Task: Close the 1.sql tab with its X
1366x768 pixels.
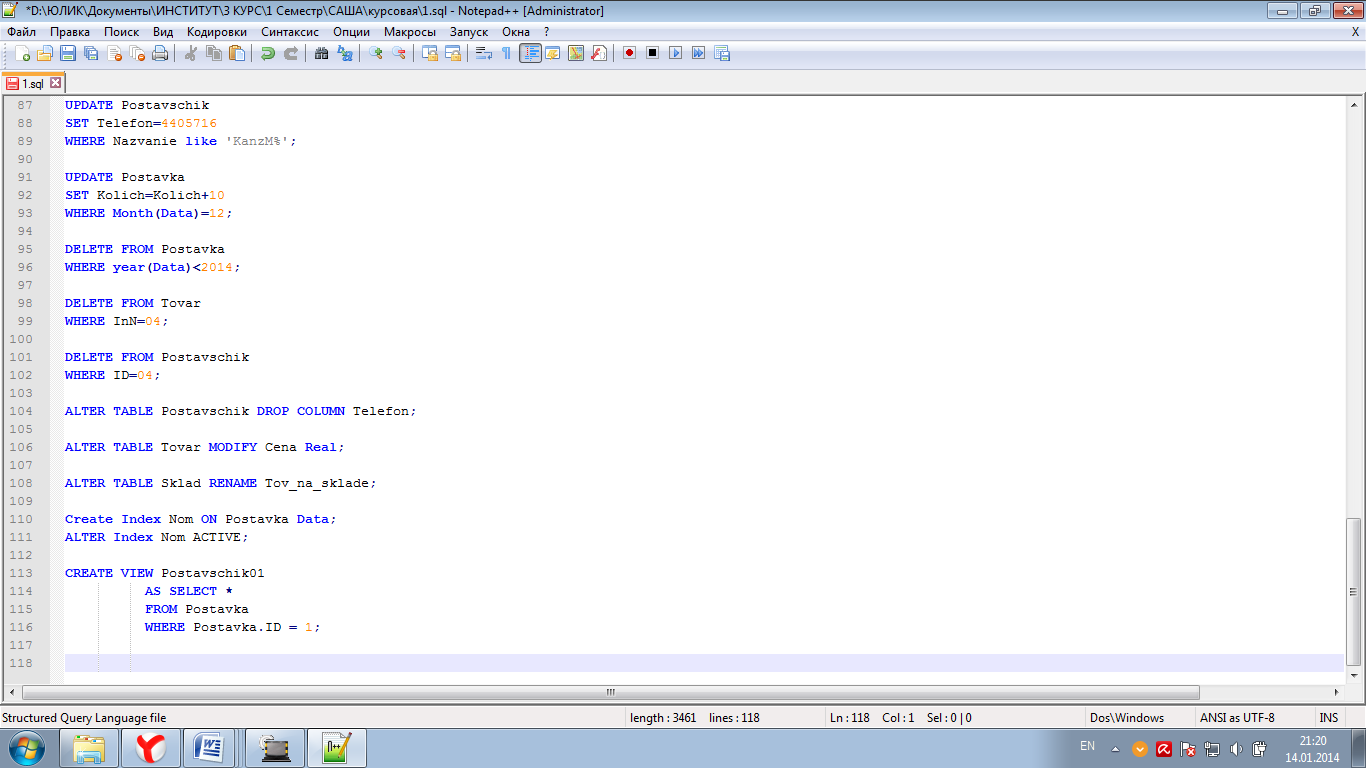Action: [x=56, y=83]
